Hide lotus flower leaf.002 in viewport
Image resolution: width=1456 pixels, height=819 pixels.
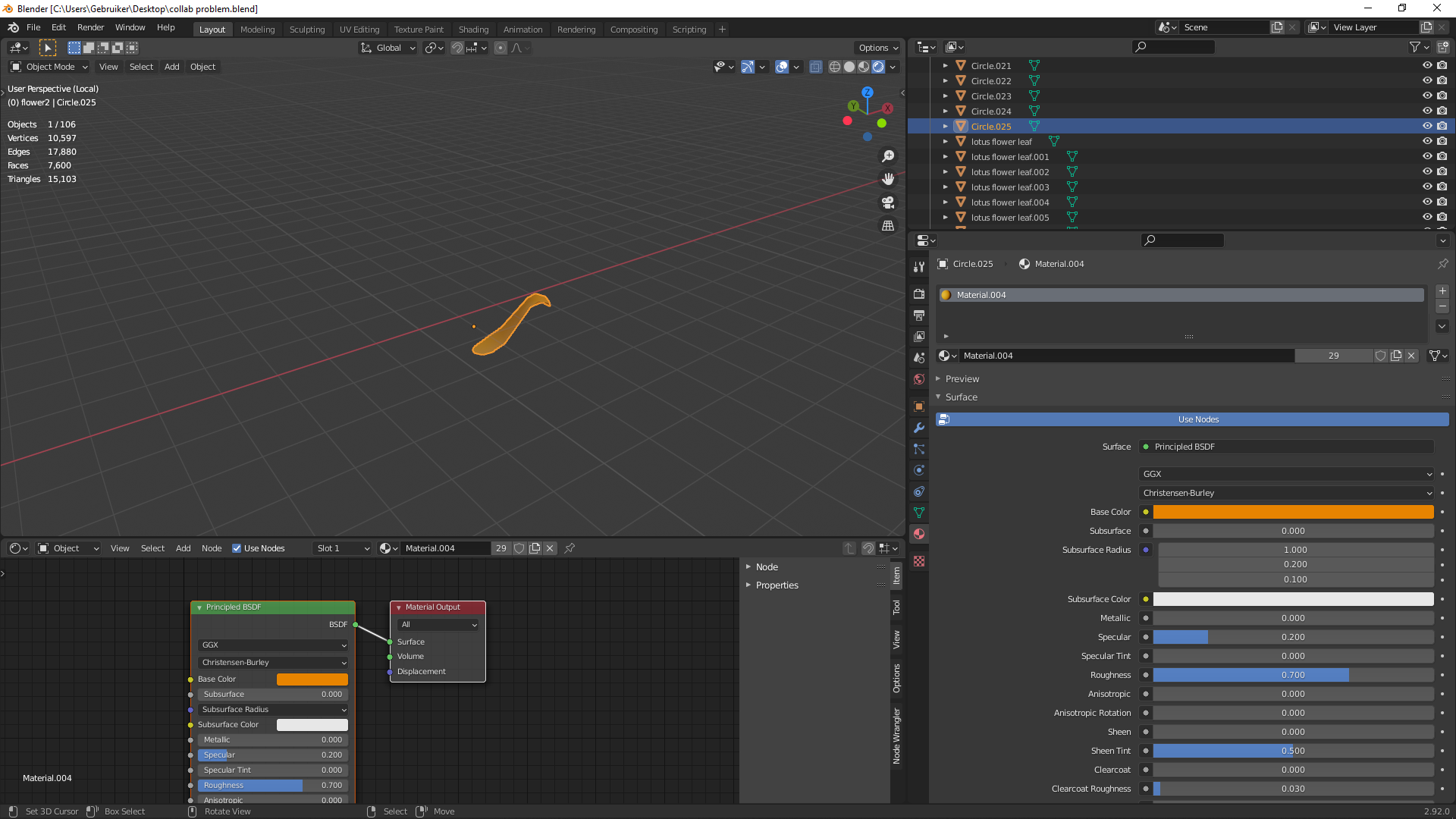[1426, 172]
